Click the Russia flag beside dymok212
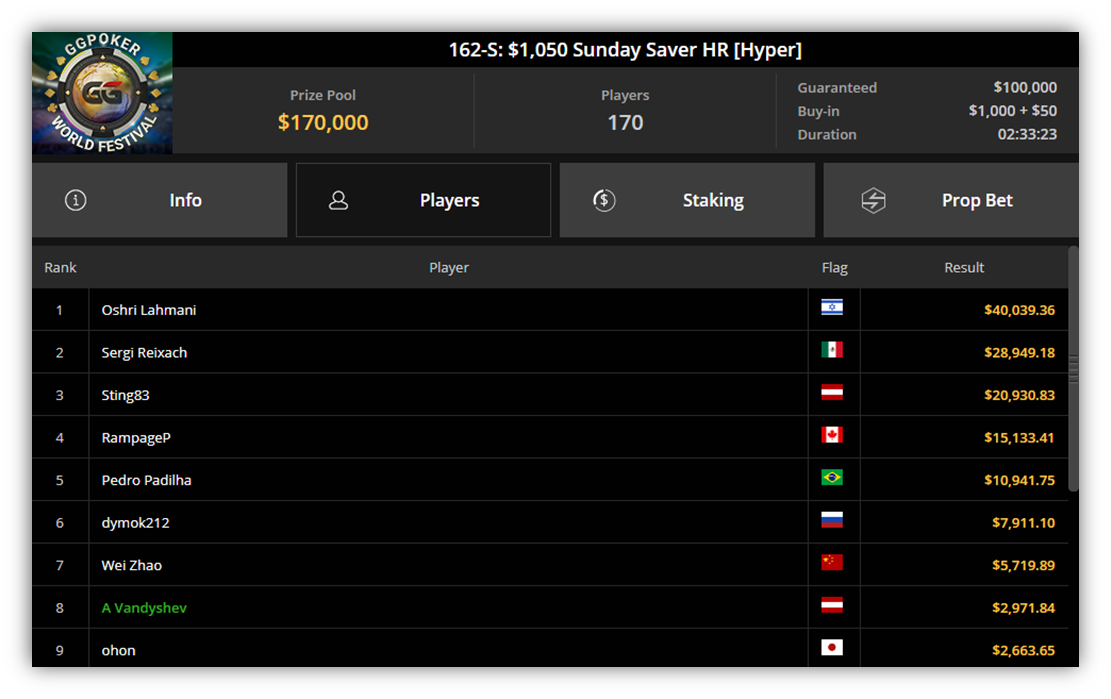Screen dimensions: 1111x699 (832, 520)
